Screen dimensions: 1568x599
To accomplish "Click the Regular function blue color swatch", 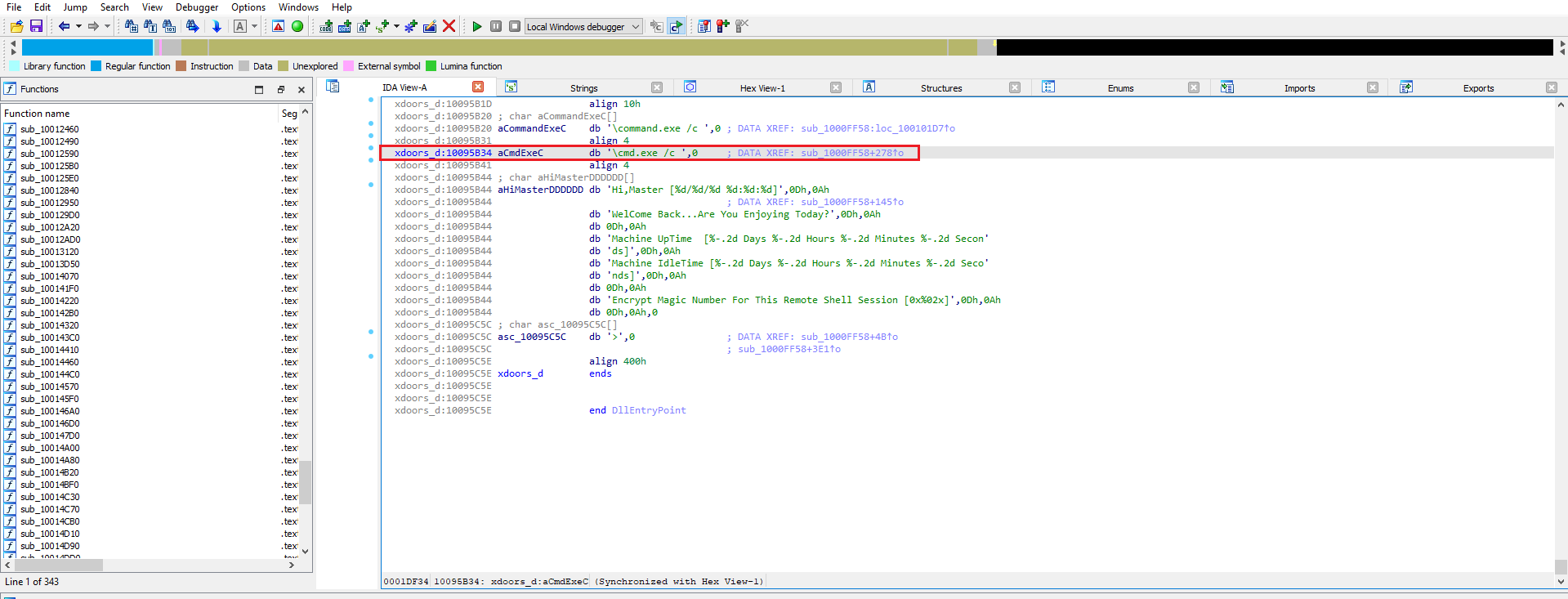I will pos(96,66).
